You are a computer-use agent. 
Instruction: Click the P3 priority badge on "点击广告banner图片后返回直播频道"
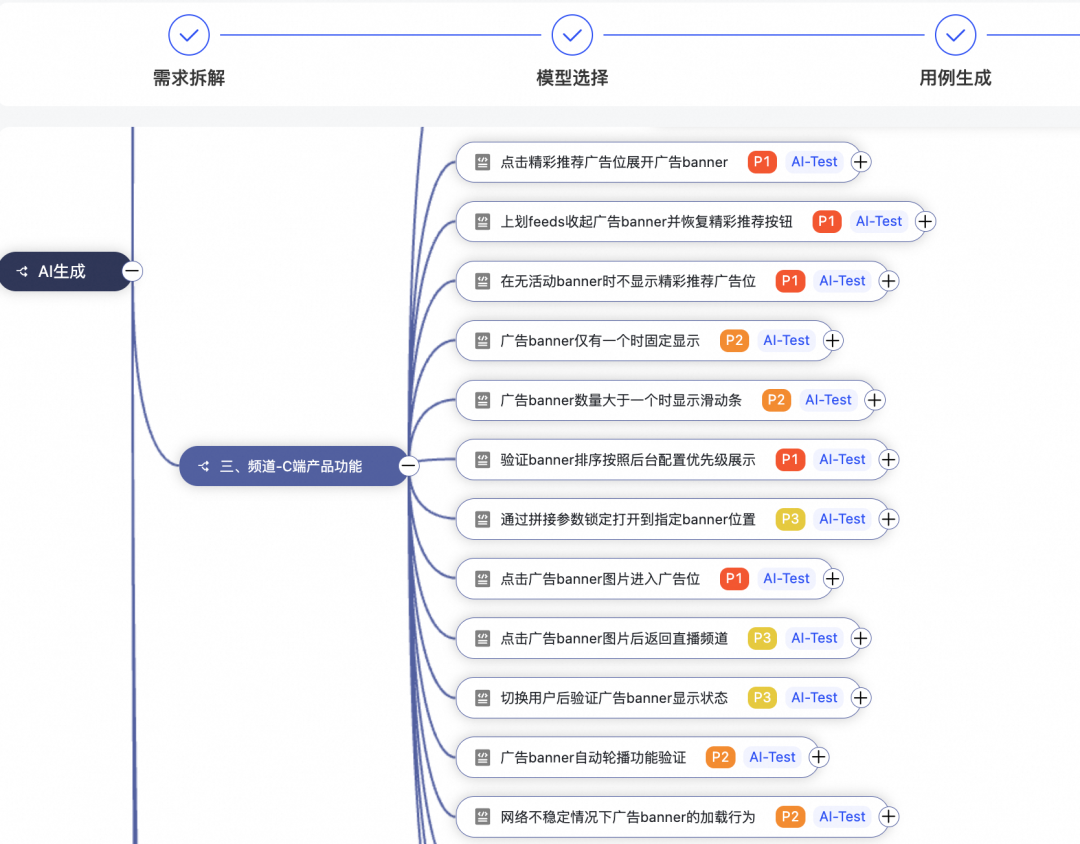762,638
